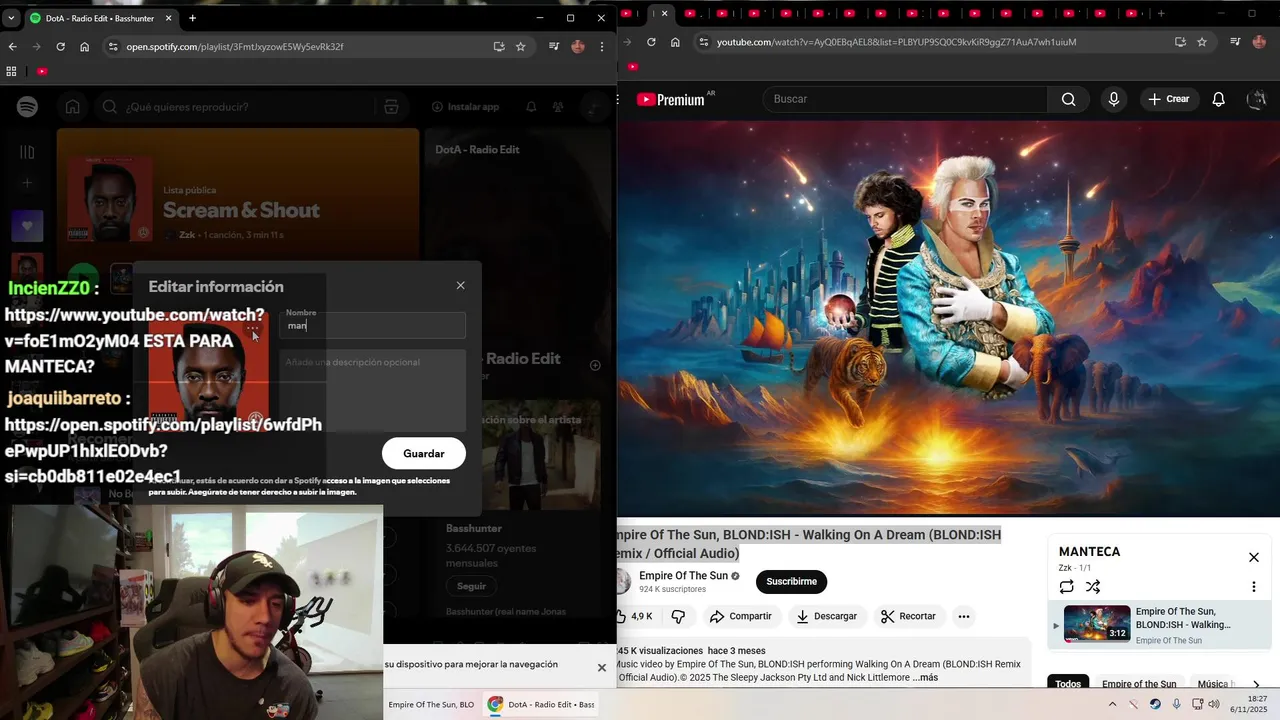Bookmark the Spotify page with the star

pyautogui.click(x=520, y=46)
